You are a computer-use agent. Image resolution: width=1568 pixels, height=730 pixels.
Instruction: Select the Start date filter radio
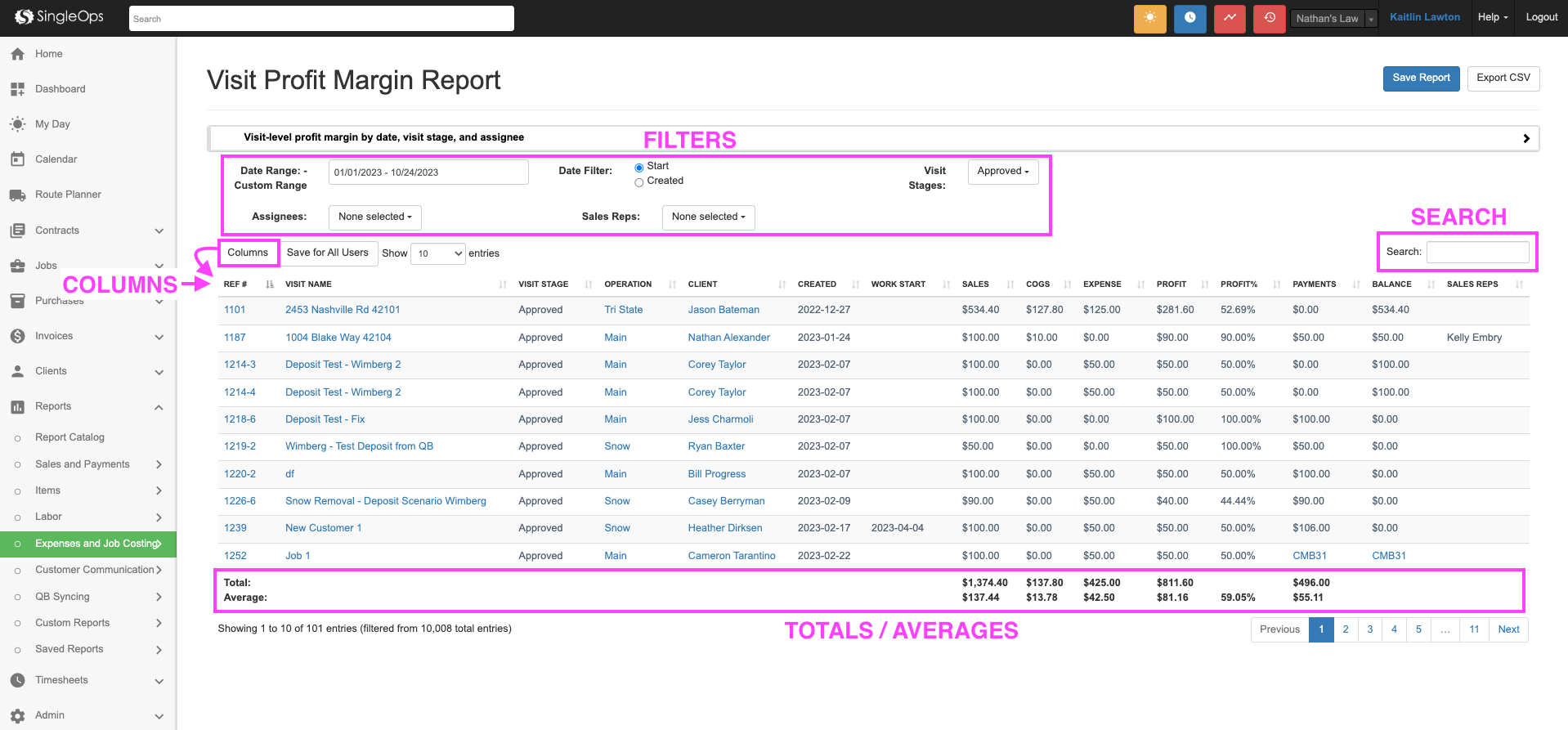(x=639, y=168)
